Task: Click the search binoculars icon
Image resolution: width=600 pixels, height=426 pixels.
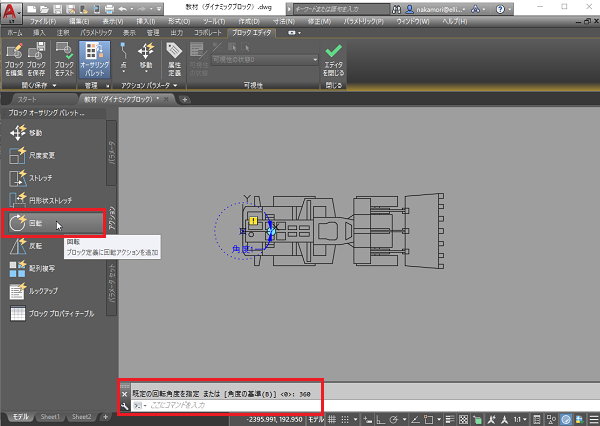Action: coord(397,9)
